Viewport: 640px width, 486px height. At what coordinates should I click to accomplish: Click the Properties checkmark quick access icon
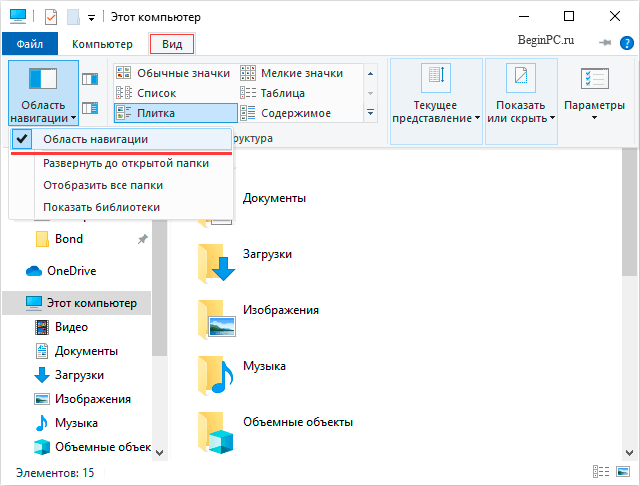[51, 17]
